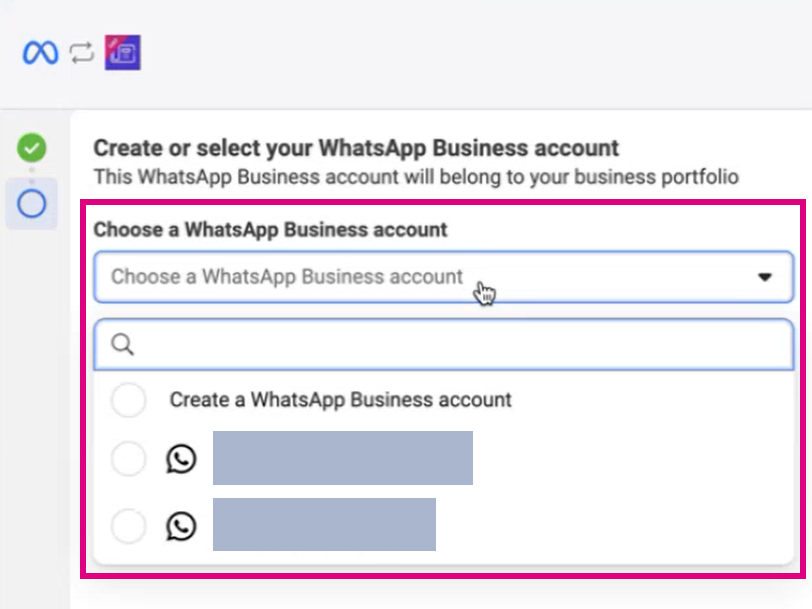
Task: Click the WhatsApp logo of first listed account
Action: pos(181,460)
